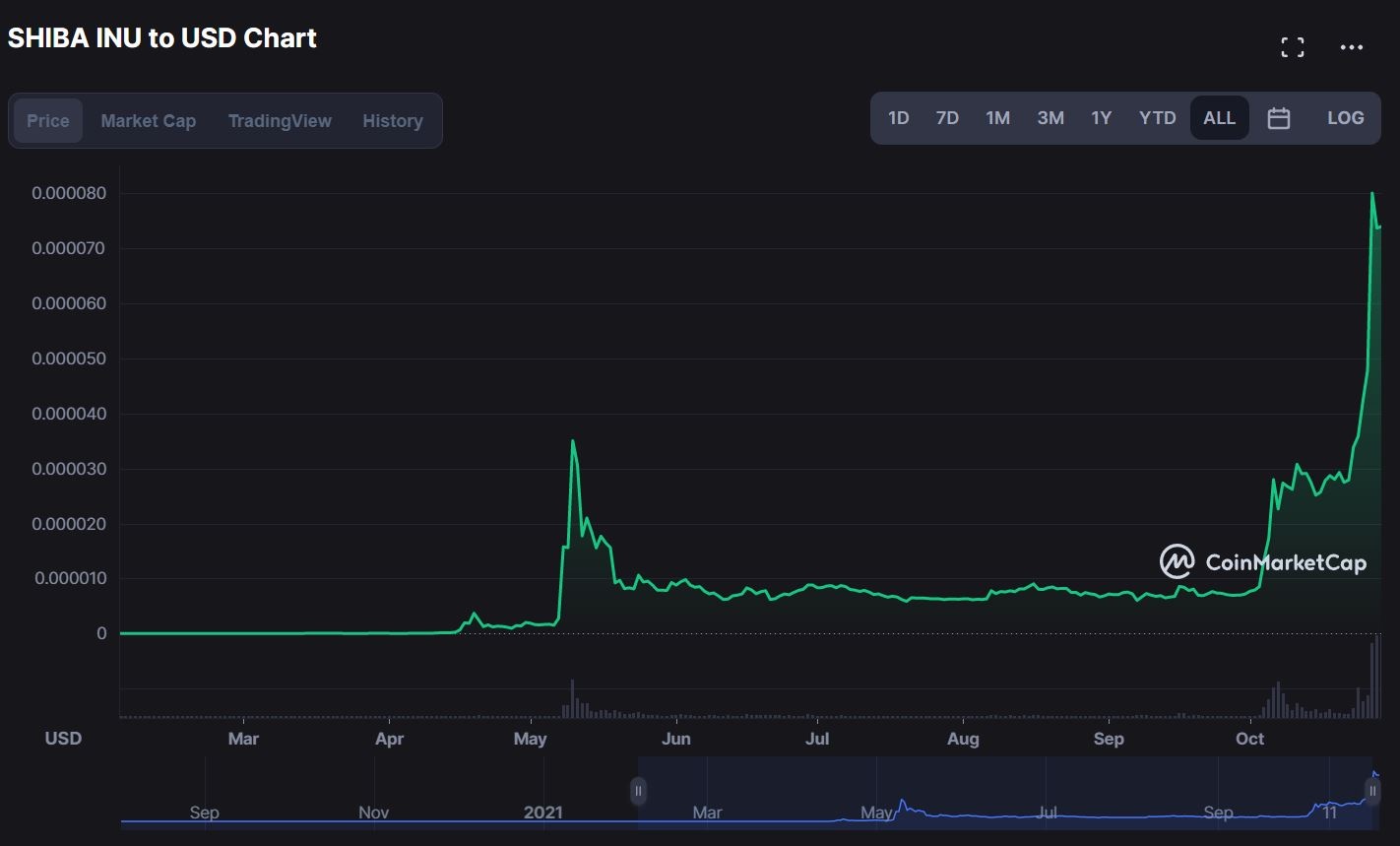Grab the right range slider handle
The width and height of the screenshot is (1400, 846).
tap(1372, 791)
